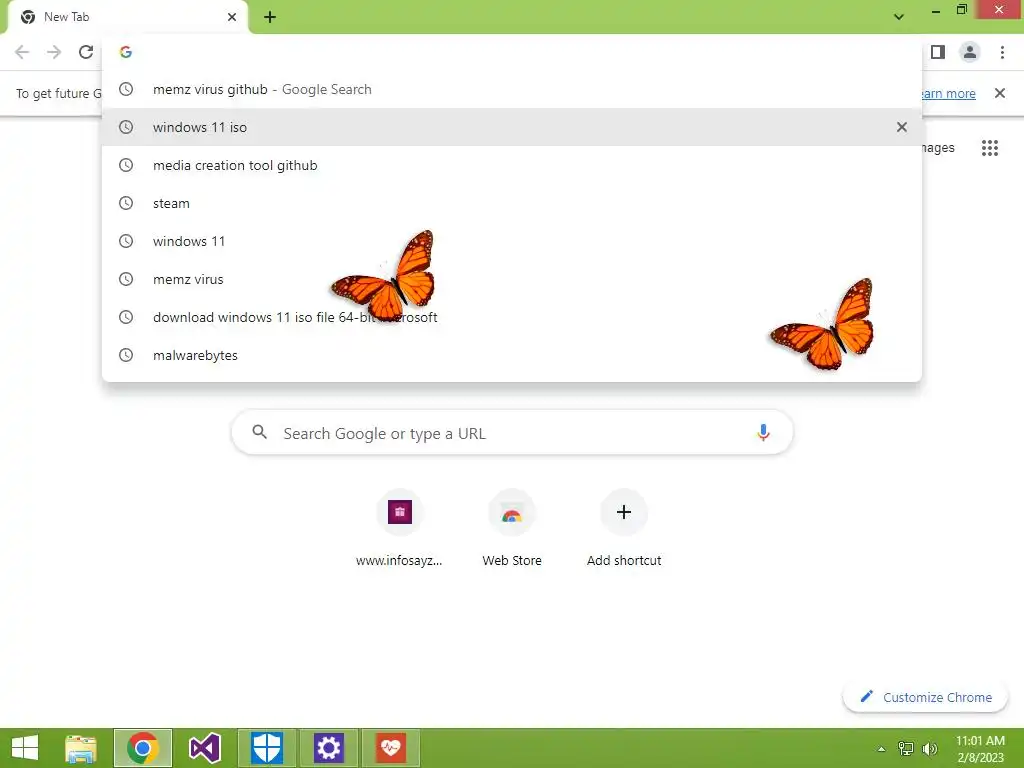The width and height of the screenshot is (1024, 768).
Task: Follow the Learn more link
Action: tap(947, 93)
